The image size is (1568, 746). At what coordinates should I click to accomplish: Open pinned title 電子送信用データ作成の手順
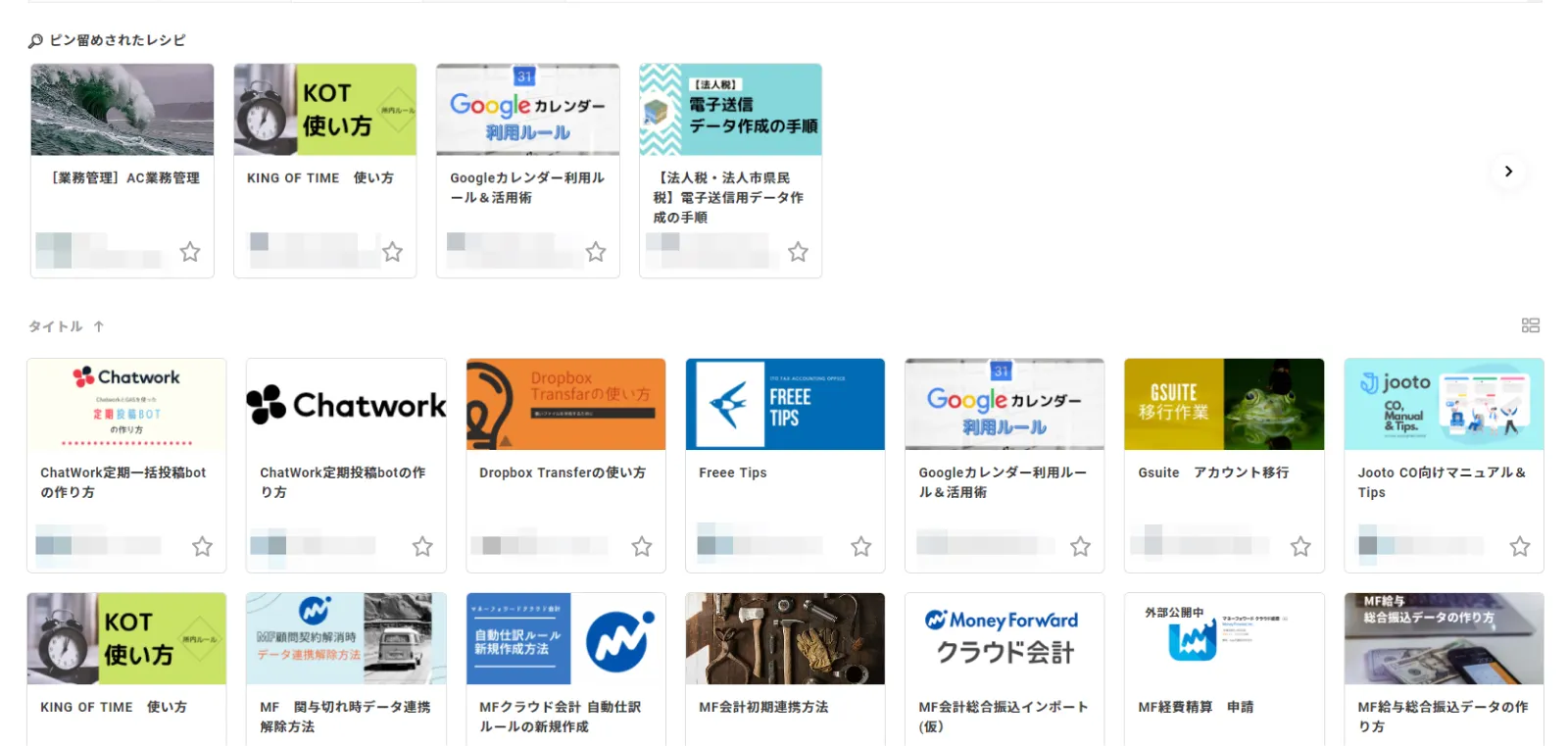[x=728, y=198]
